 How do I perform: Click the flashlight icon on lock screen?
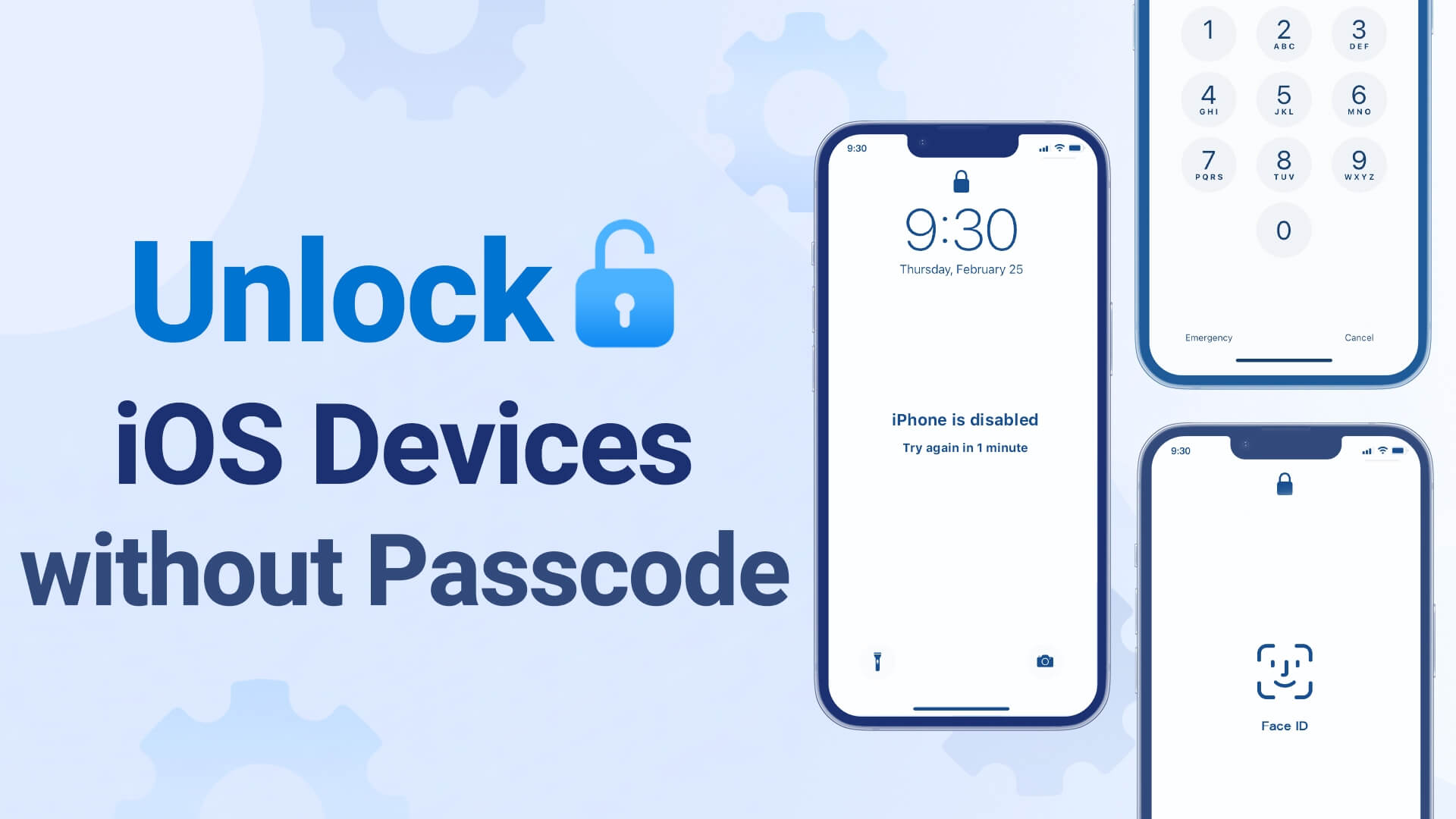[877, 661]
